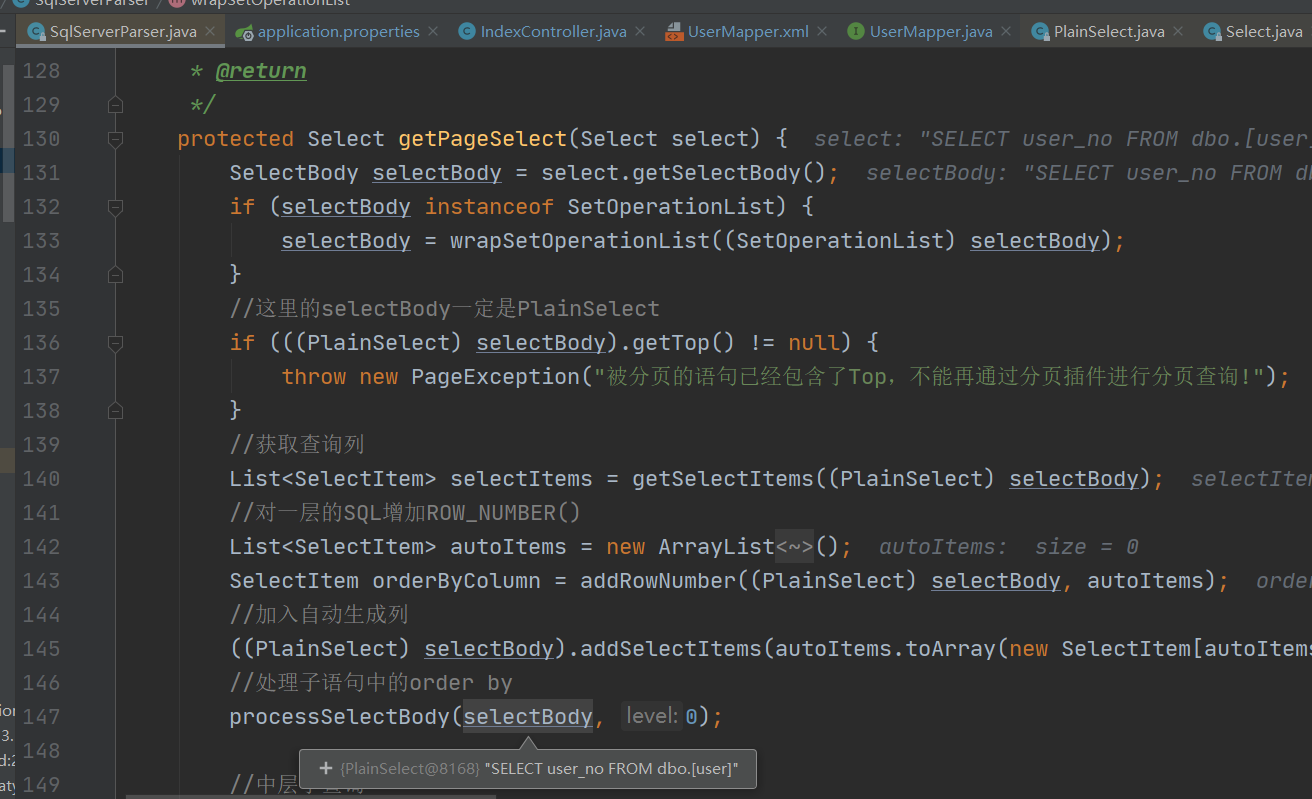Collapse the Javadoc comment fold at line 129
The width and height of the screenshot is (1312, 799).
115,105
